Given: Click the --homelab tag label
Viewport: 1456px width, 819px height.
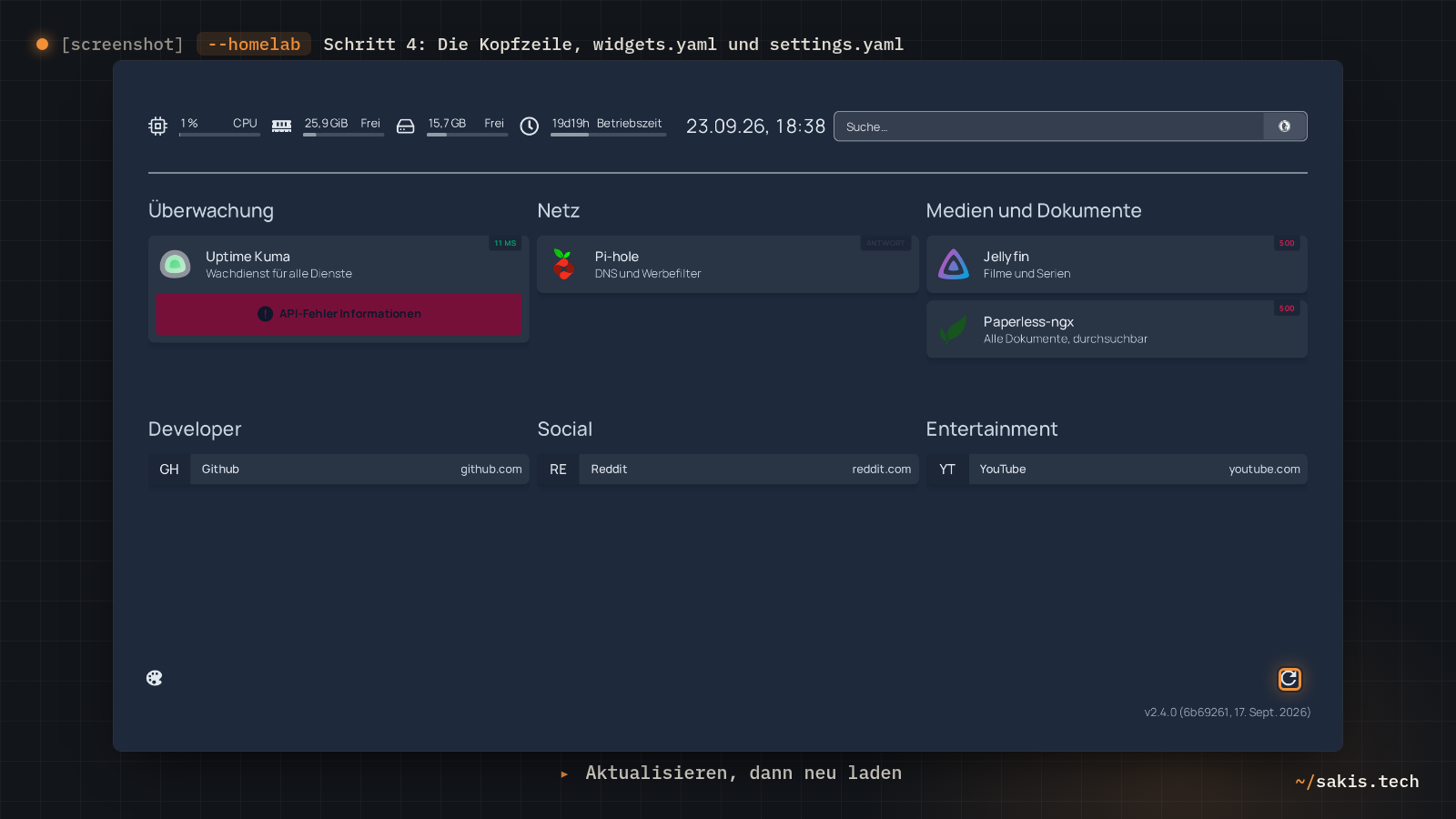Looking at the screenshot, I should (254, 44).
